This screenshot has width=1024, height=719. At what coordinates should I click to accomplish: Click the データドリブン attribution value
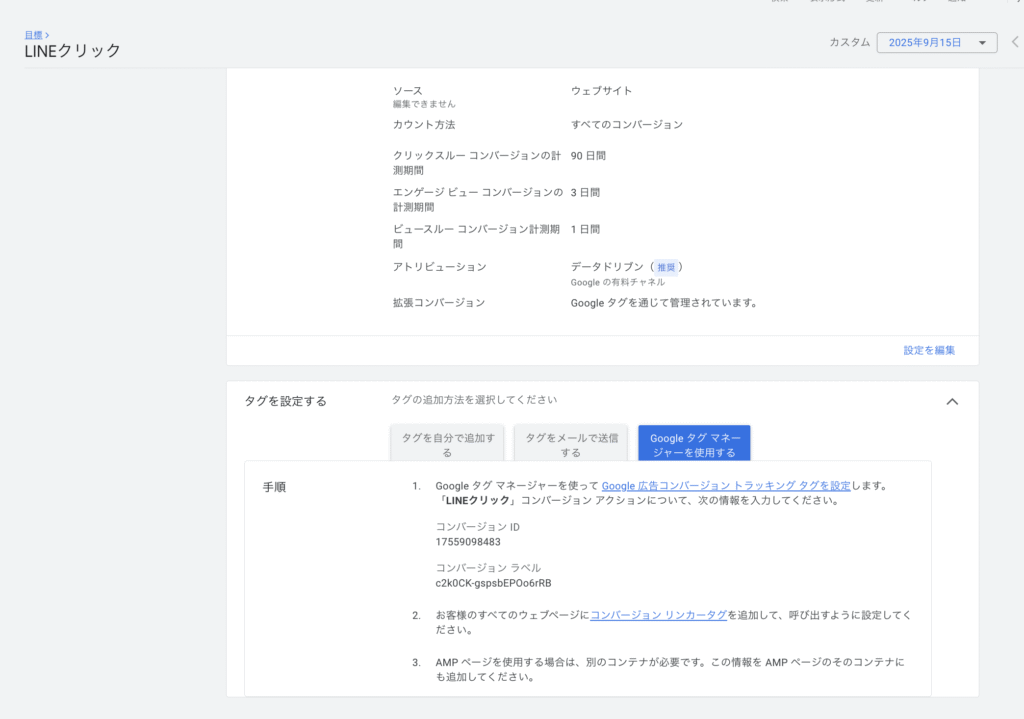(x=608, y=267)
